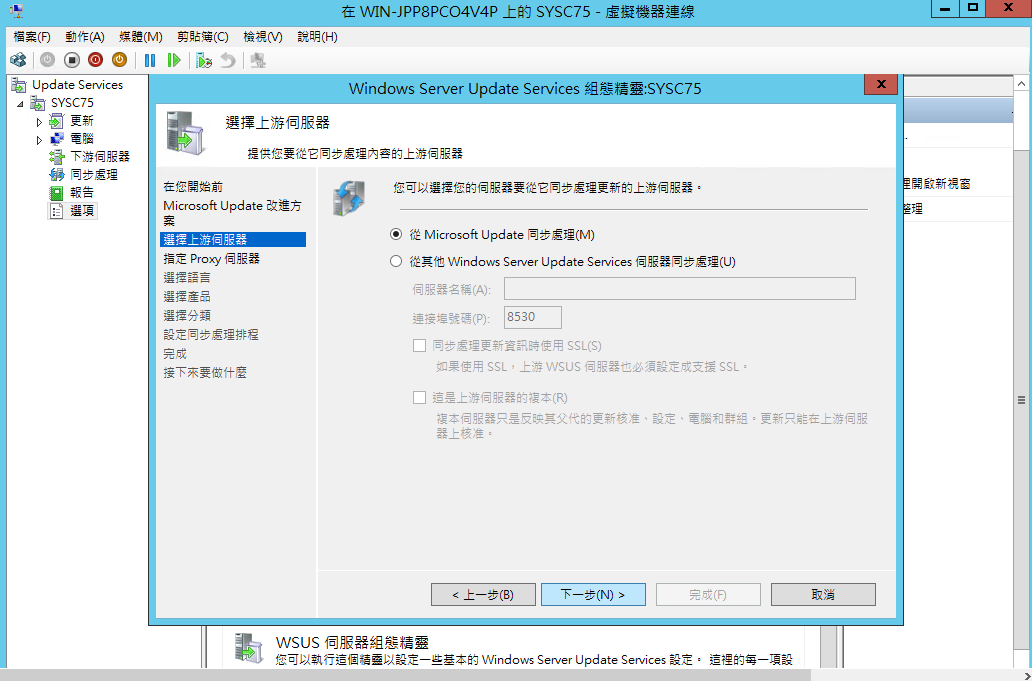Viewport: 1032px width, 681px height.
Task: Click the WSUS 伺服器組態精靈 icon below dialog
Action: coord(249,647)
